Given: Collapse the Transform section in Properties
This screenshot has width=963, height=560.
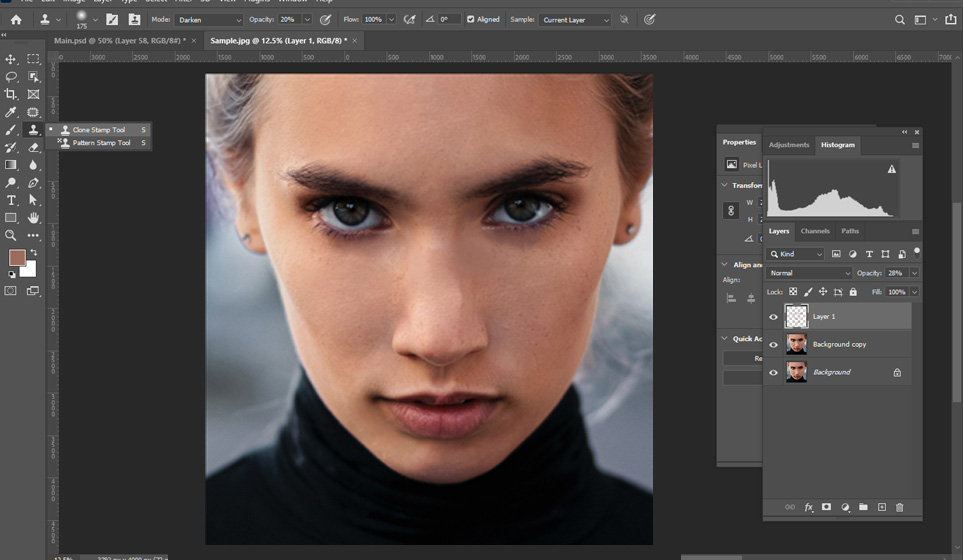Looking at the screenshot, I should [x=725, y=185].
